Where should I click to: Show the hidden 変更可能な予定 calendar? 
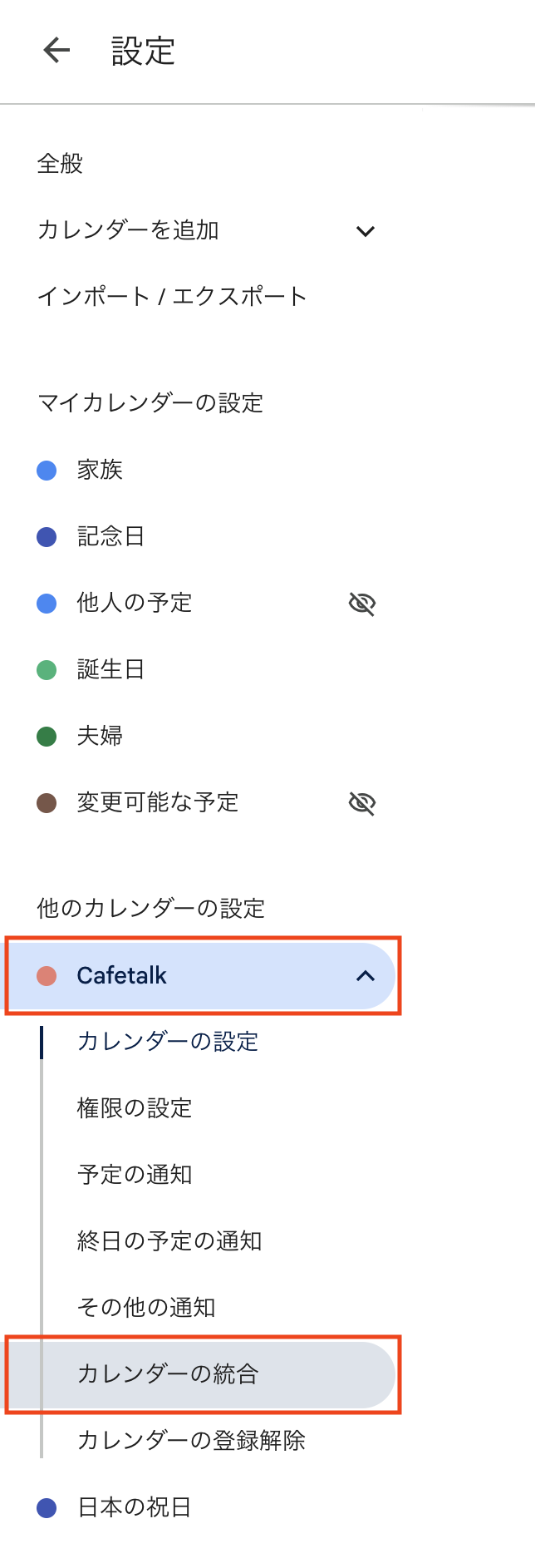coord(363,802)
